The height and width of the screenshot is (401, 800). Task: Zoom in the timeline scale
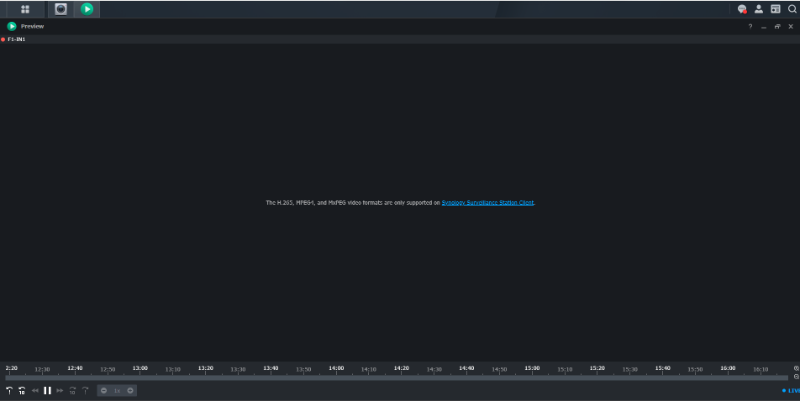coord(796,368)
